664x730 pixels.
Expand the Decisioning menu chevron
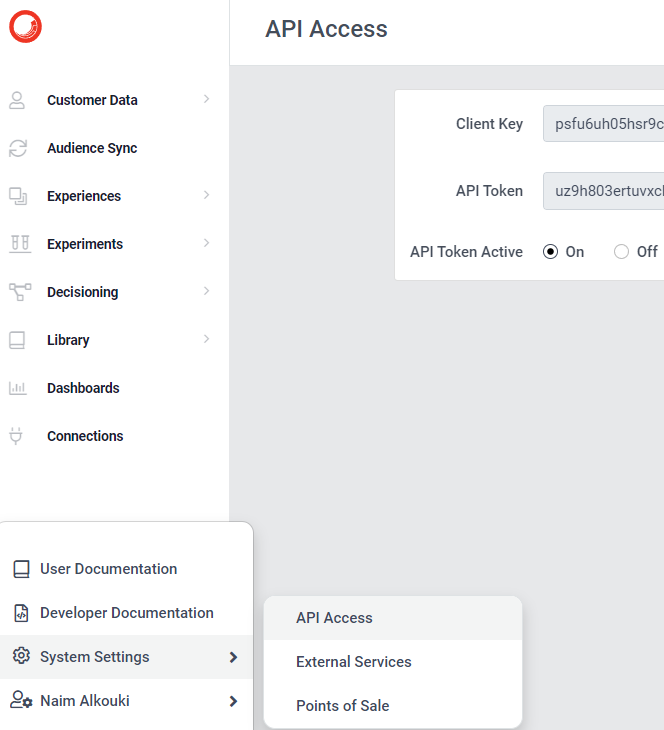pos(206,291)
